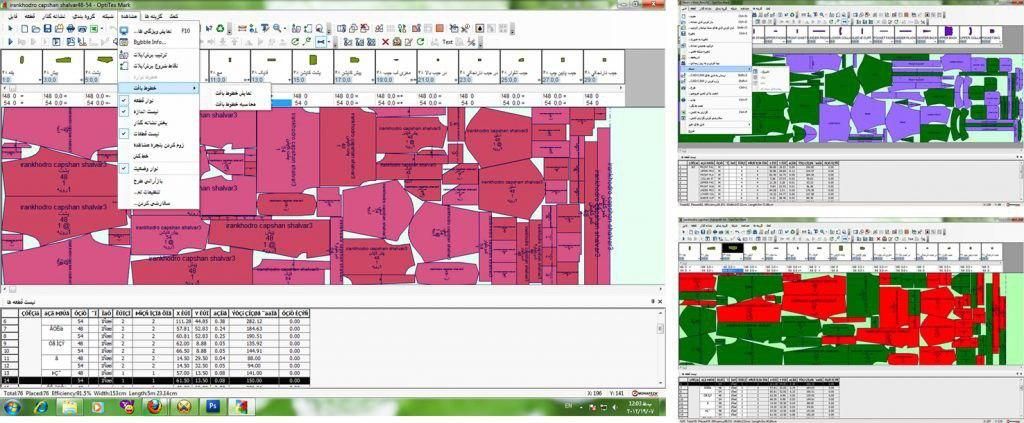Click the magnifier zoom tool icon
This screenshot has width=1024, height=423.
click(x=277, y=28)
